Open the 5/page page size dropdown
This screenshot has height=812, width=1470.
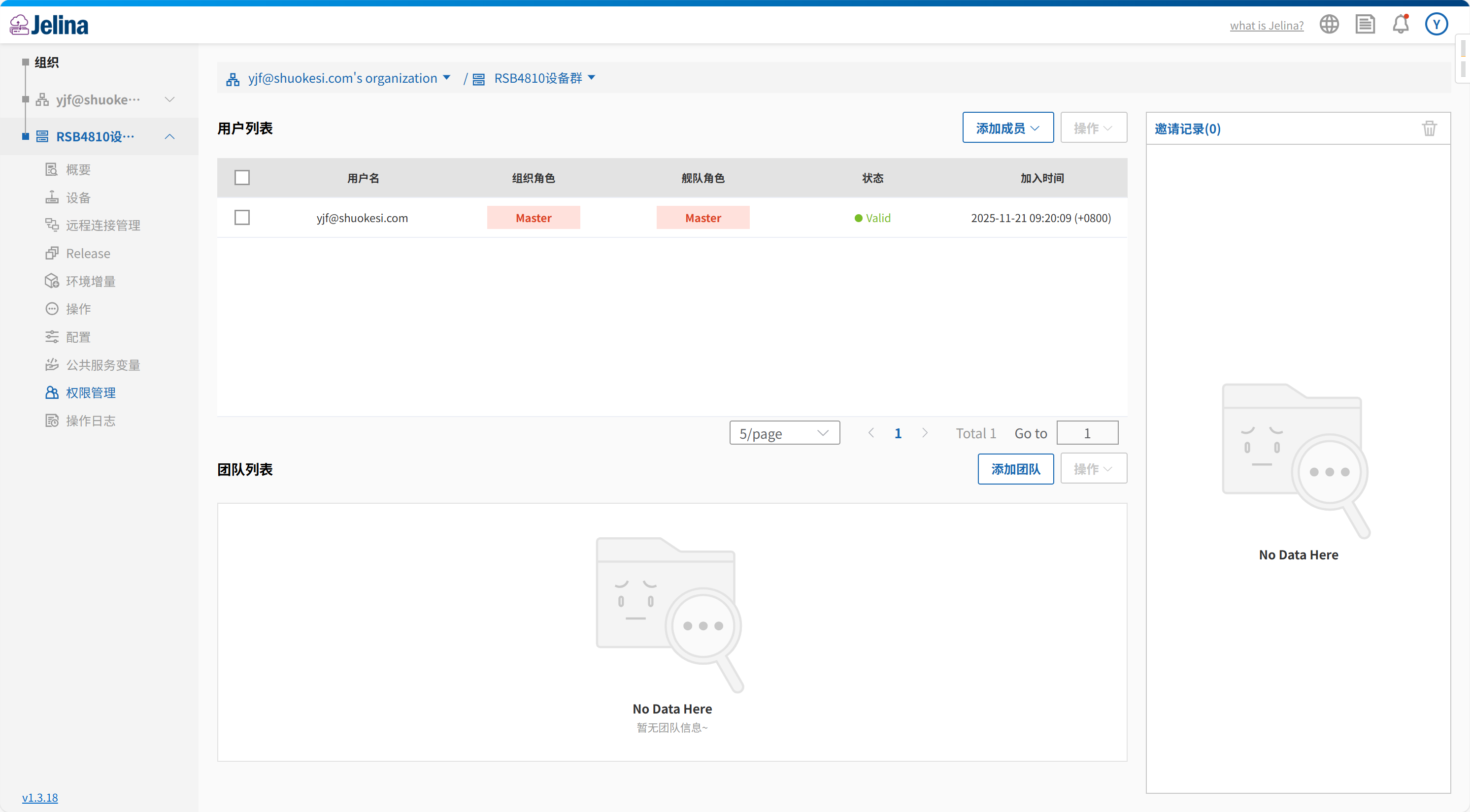point(784,433)
